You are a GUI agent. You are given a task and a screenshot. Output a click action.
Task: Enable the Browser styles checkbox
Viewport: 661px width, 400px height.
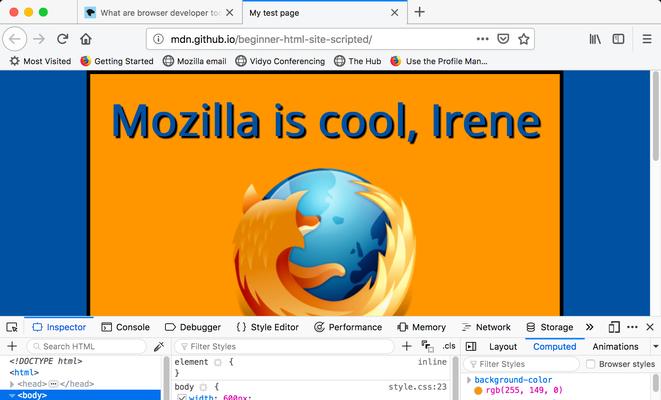pos(591,364)
